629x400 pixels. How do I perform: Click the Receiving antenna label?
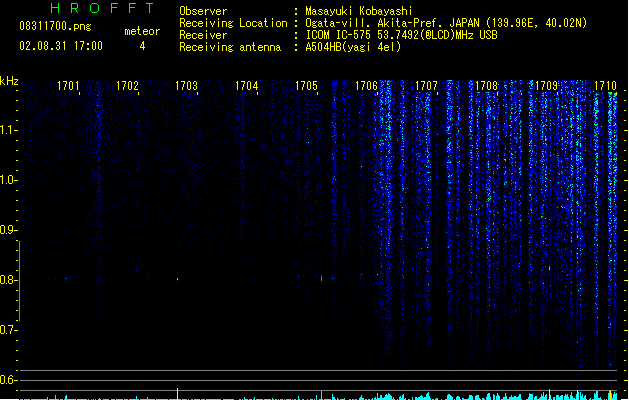230,47
